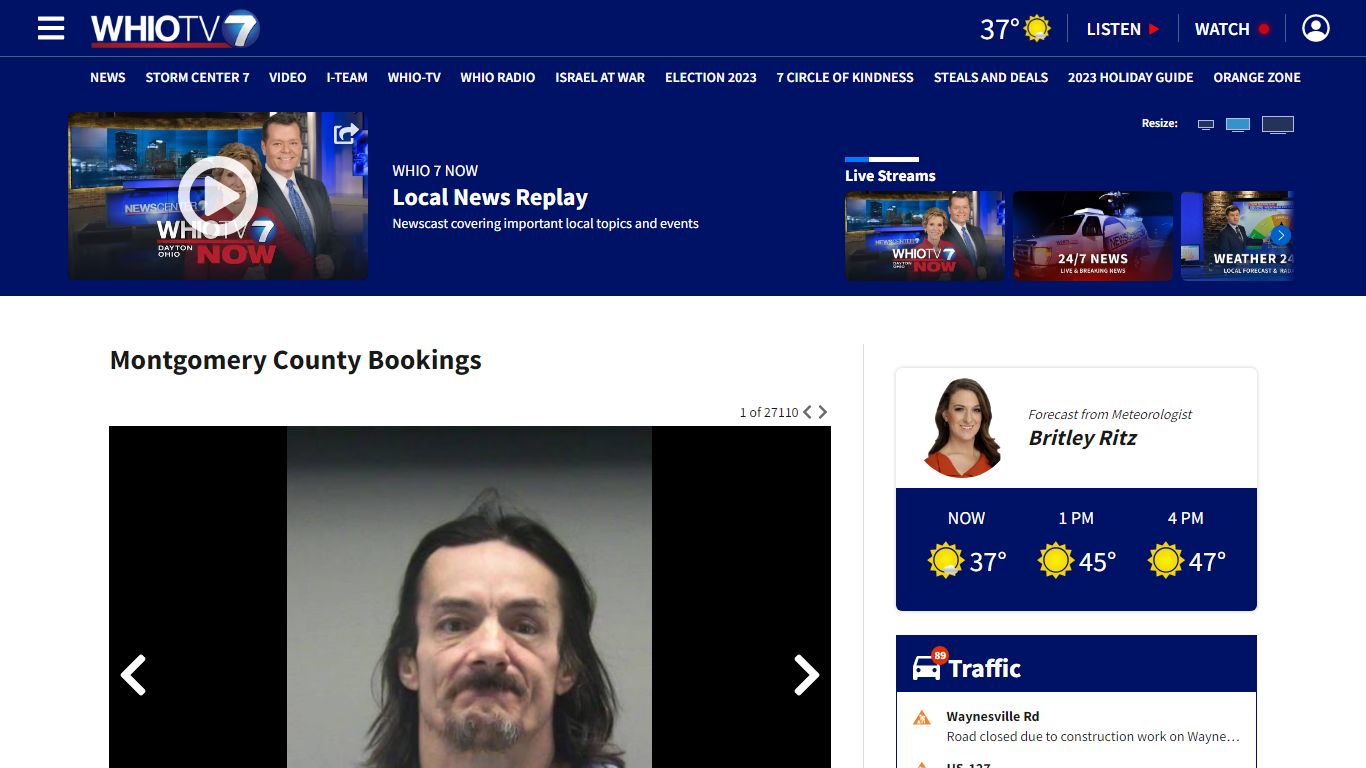Click the 'Road closed due to construction' text

click(x=1093, y=737)
